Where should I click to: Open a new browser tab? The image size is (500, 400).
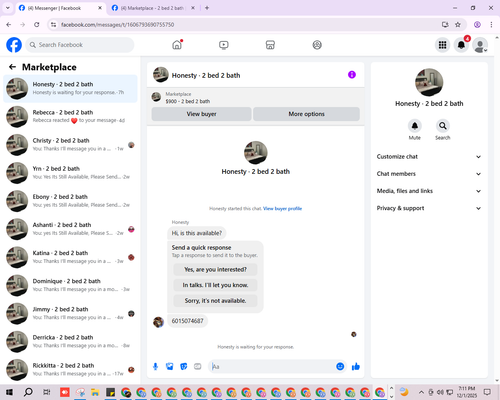[207, 8]
